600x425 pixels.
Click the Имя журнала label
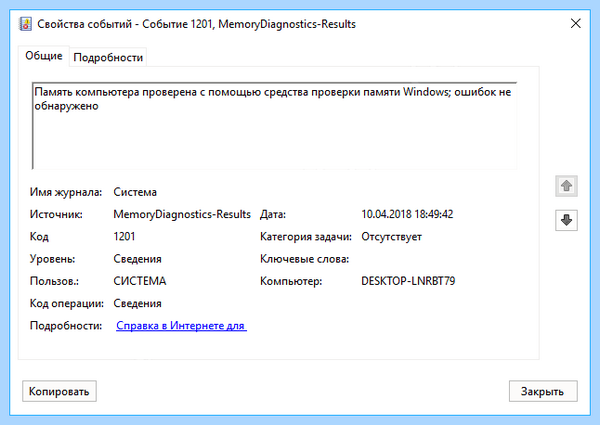tap(66, 192)
